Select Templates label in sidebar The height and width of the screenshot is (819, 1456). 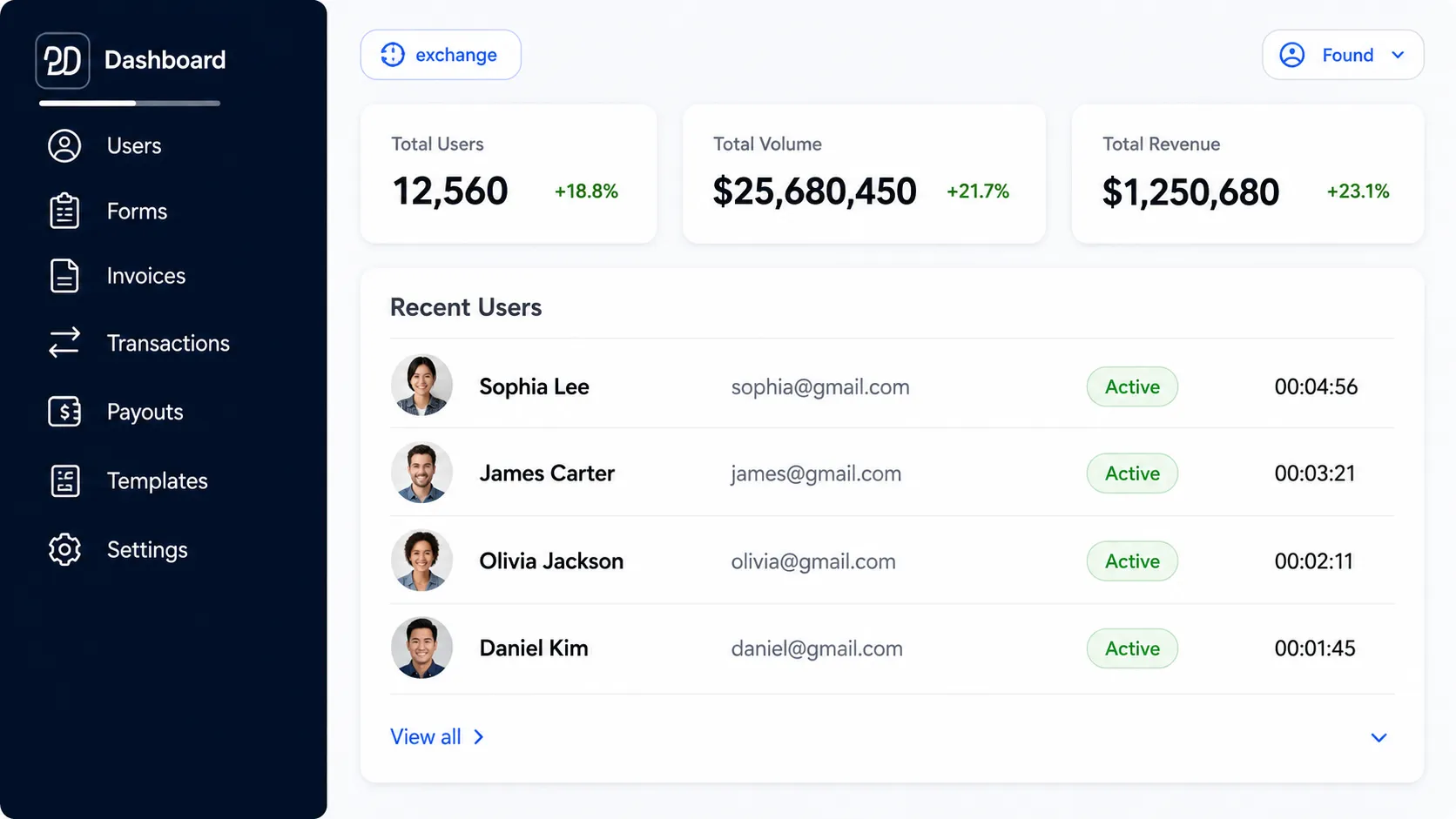click(157, 480)
